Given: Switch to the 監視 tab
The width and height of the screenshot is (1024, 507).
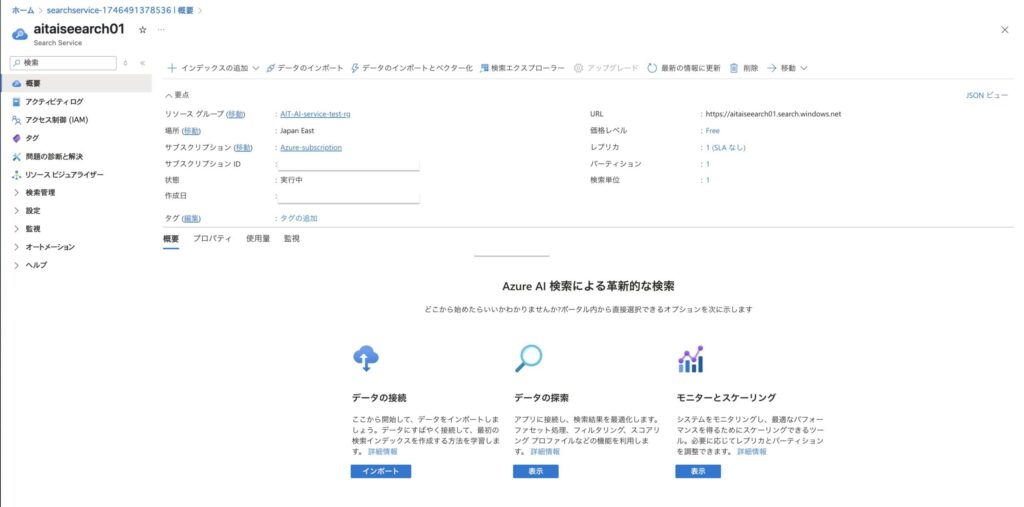Looking at the screenshot, I should 292,239.
